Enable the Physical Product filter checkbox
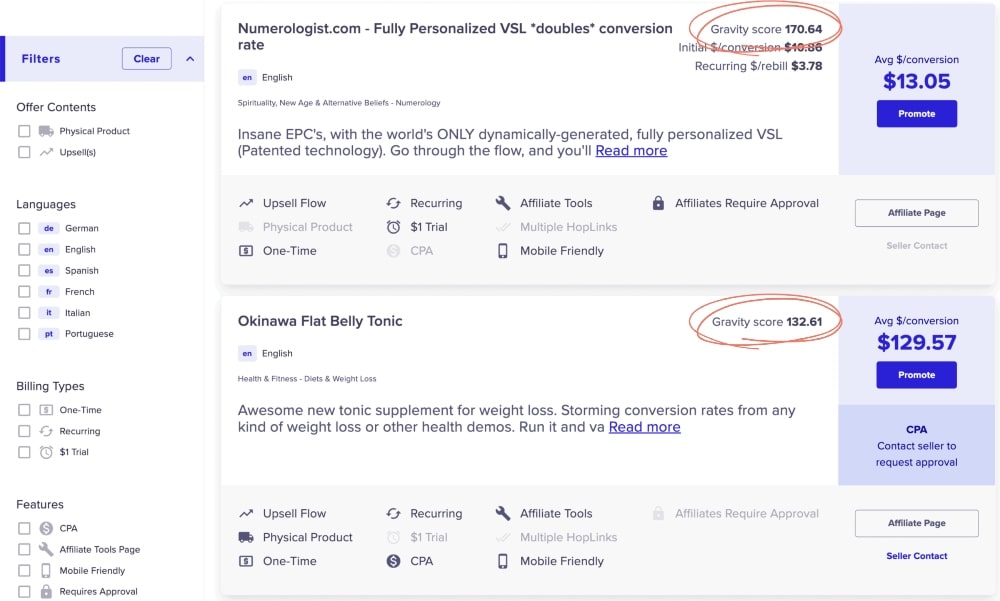This screenshot has height=601, width=1000. coord(24,131)
